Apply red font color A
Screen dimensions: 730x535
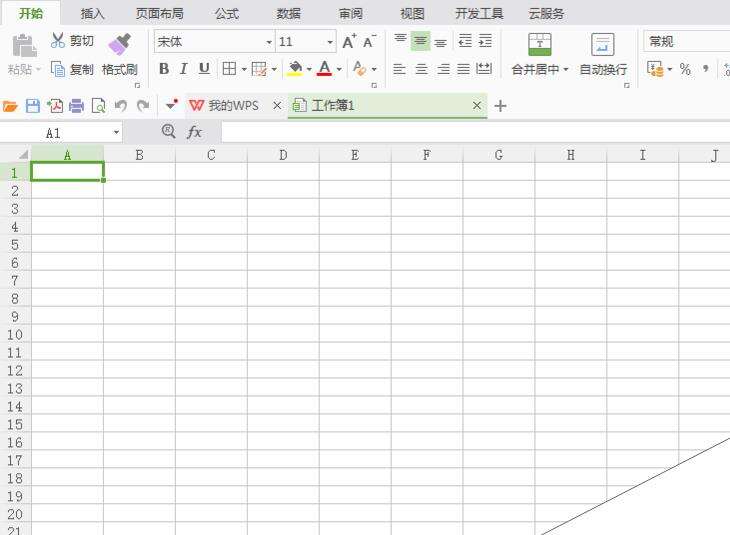click(x=324, y=69)
